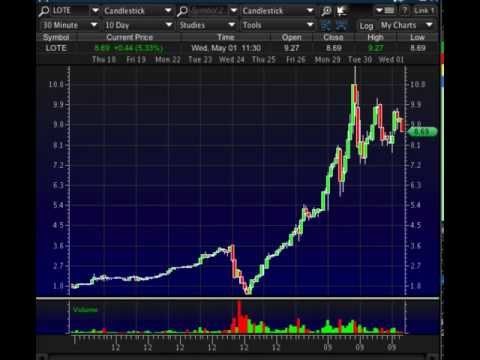Click the white divider bar above Volume panel
This screenshot has width=480, height=360.
238,298
